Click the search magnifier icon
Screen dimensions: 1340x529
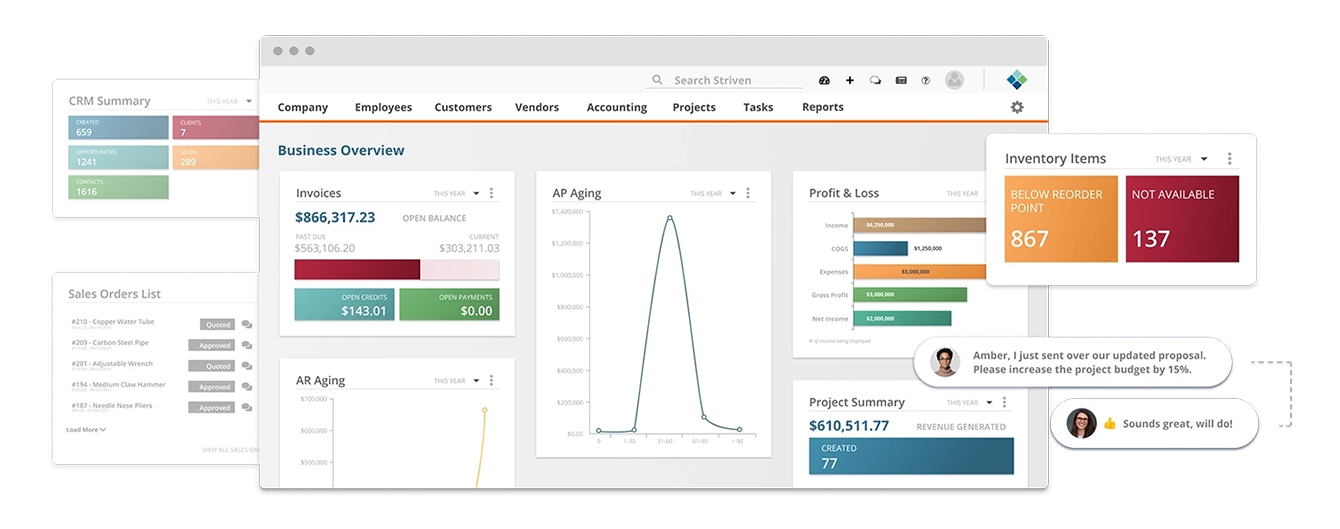(657, 80)
